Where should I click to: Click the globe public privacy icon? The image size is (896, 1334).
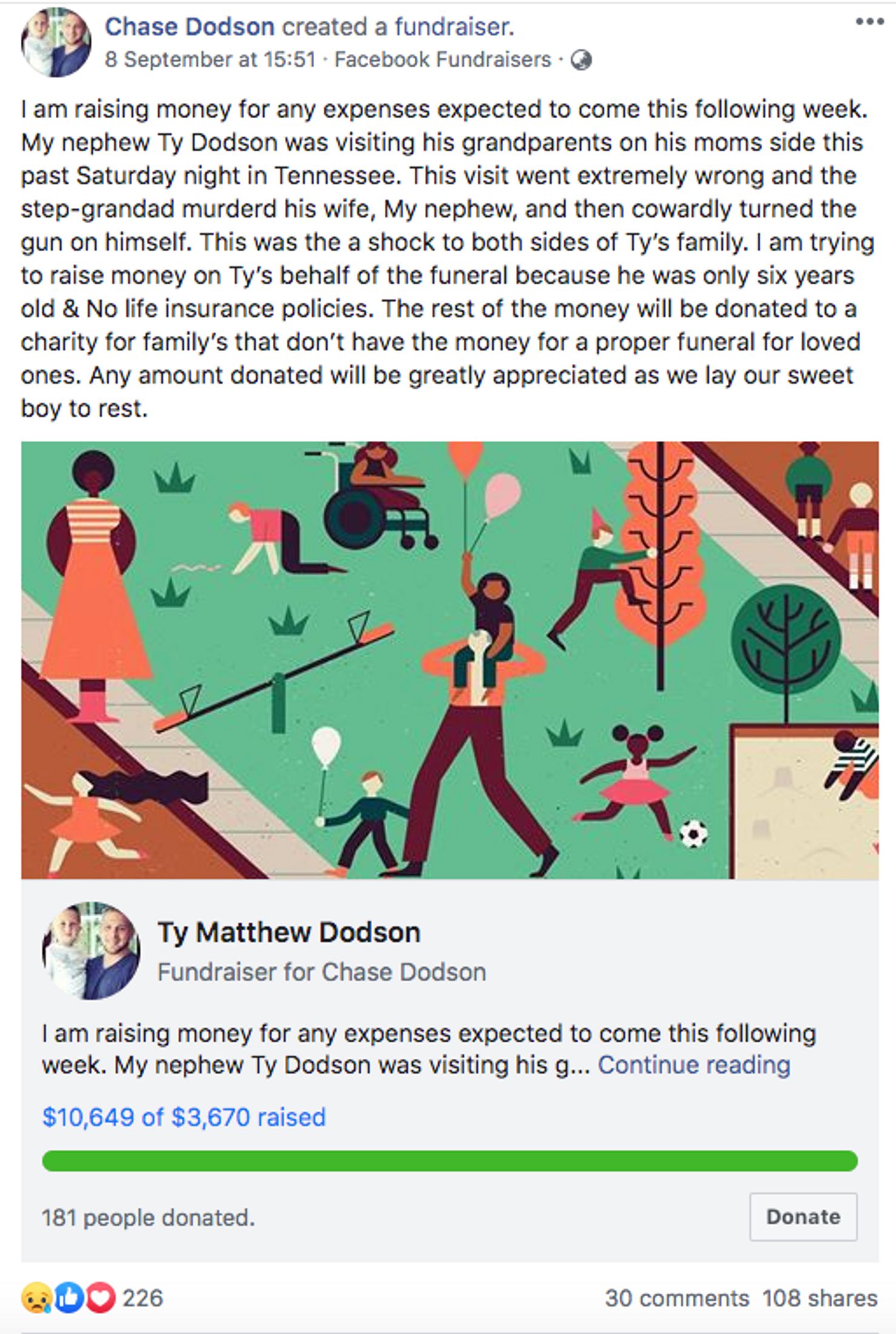click(x=581, y=60)
